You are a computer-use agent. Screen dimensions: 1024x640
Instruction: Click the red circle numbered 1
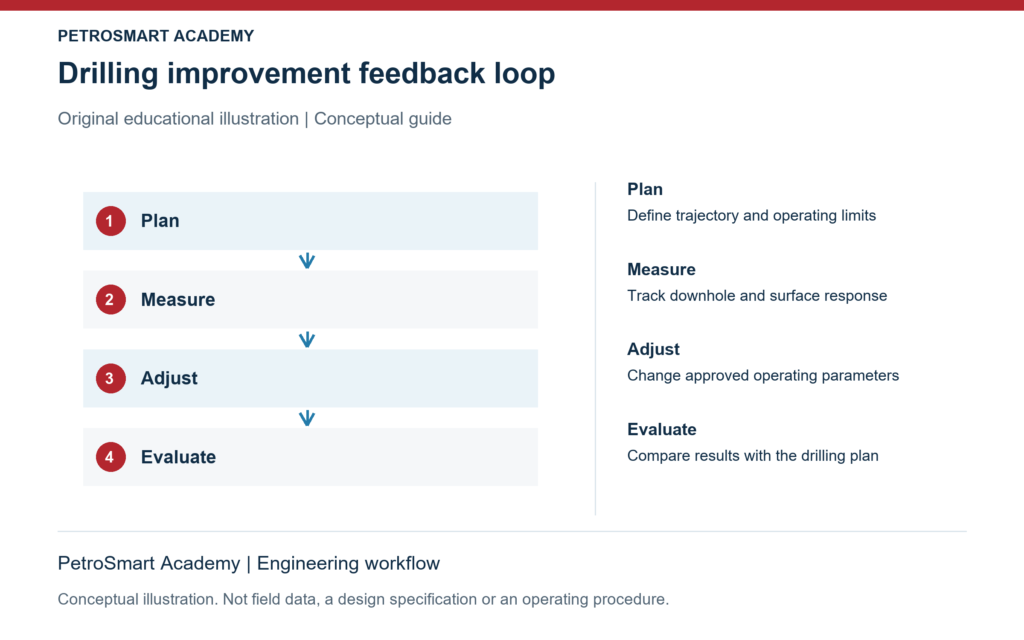coord(110,221)
